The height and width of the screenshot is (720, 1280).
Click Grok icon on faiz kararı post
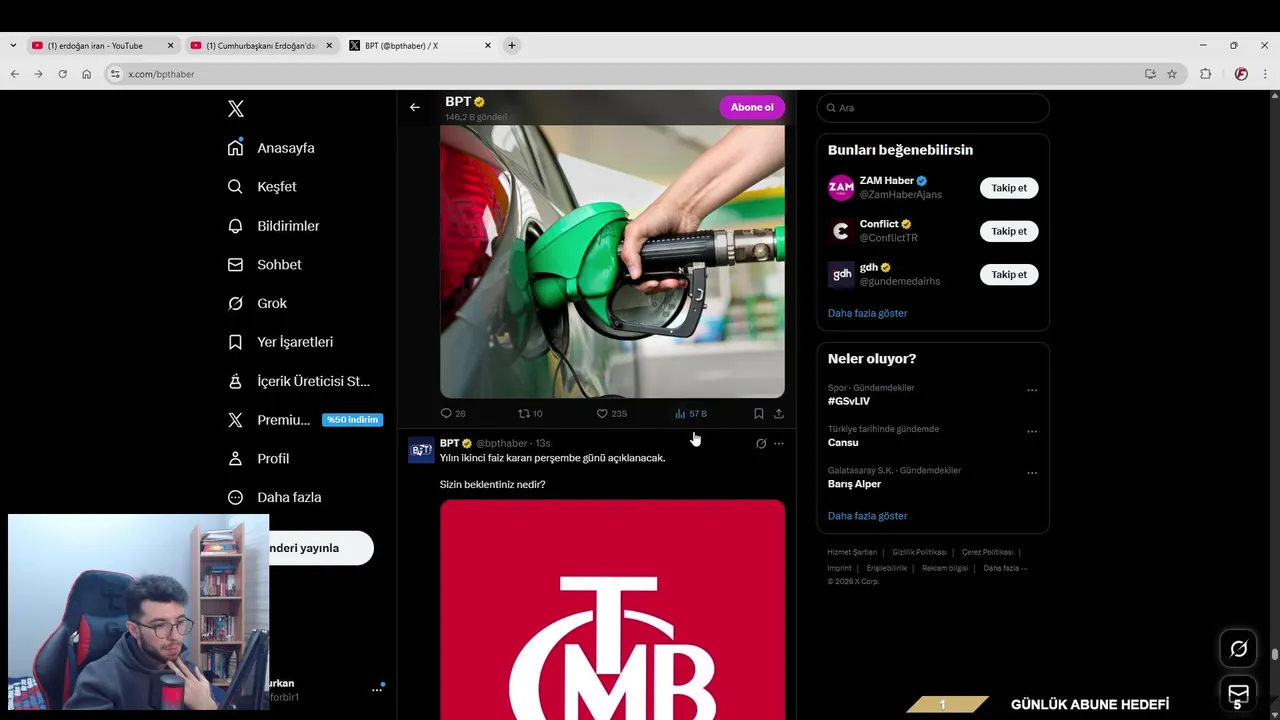(x=761, y=443)
